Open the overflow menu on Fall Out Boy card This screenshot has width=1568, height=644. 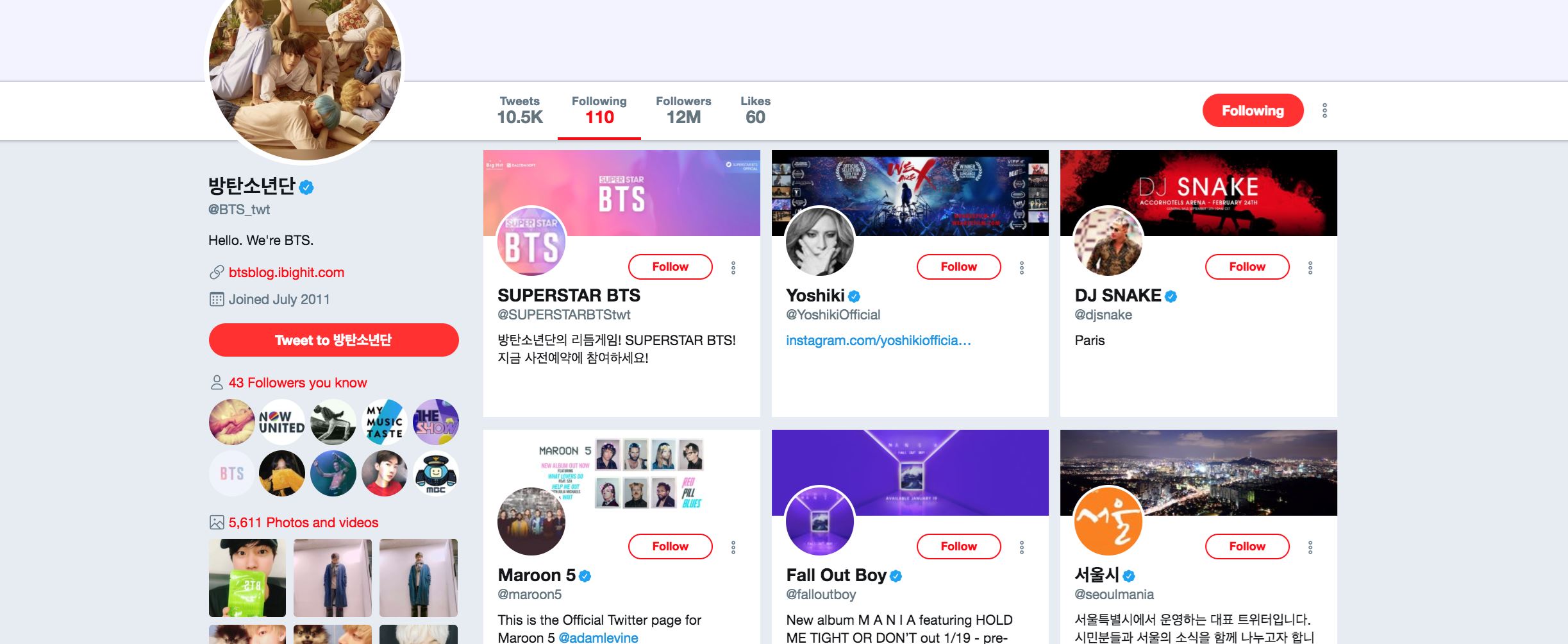click(x=1021, y=548)
